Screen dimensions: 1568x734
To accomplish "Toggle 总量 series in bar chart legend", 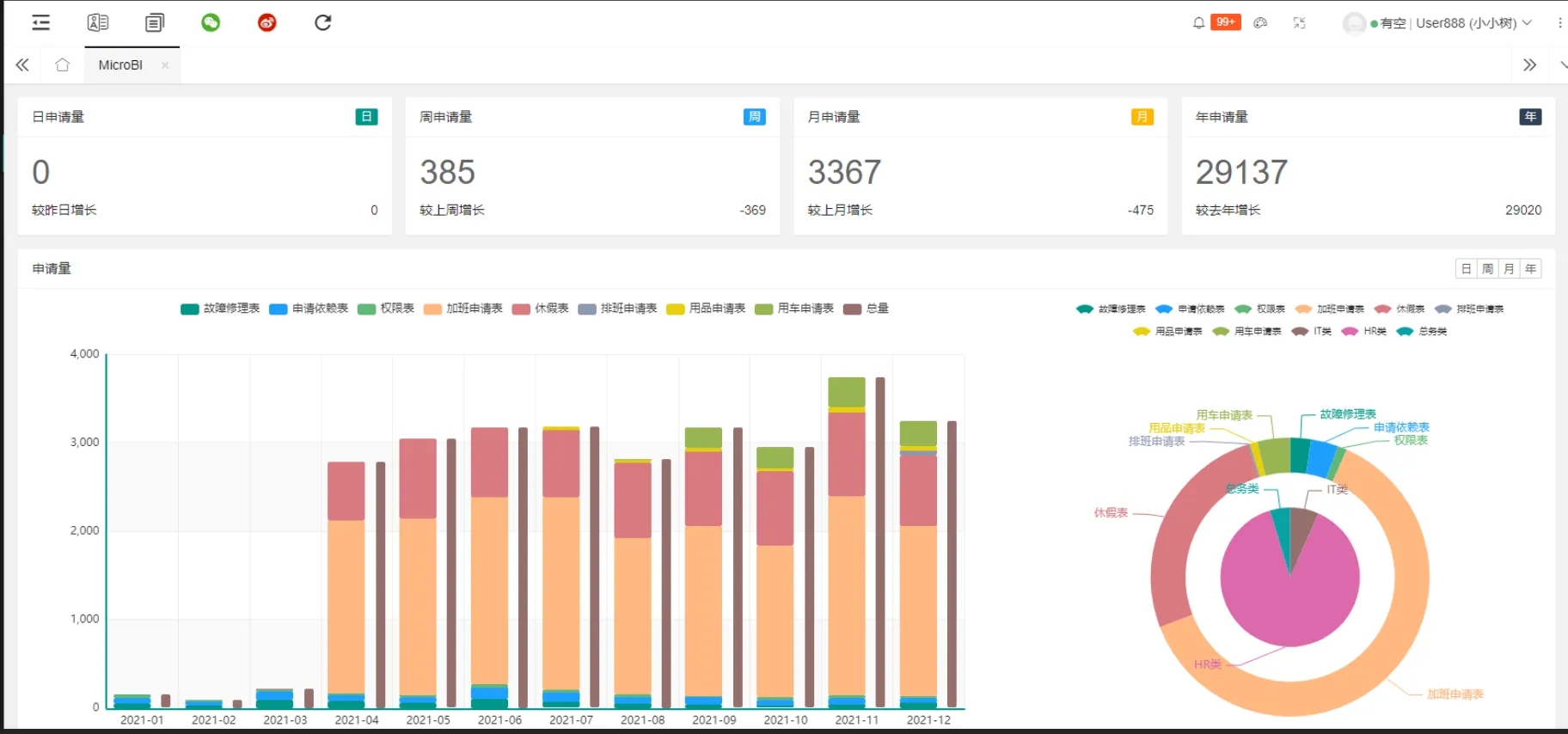I will [866, 309].
